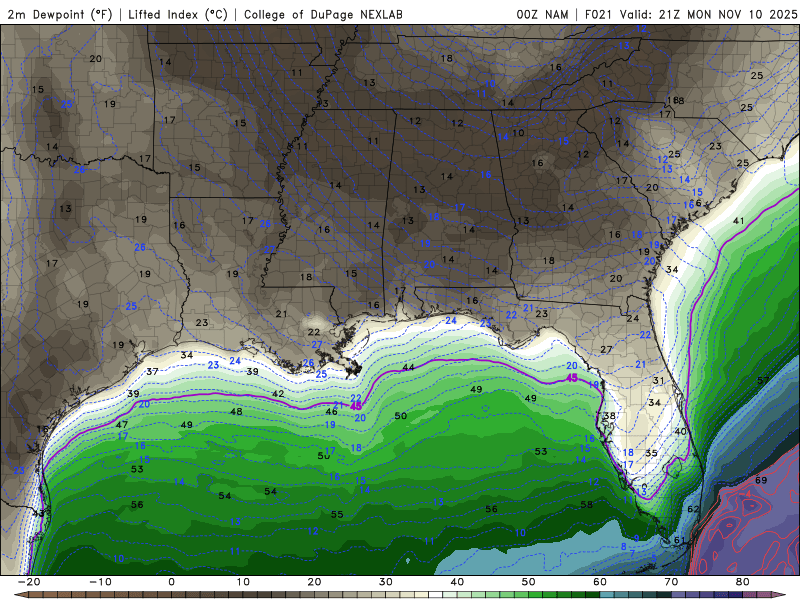Click the "55" dewpoint value in the Gulf

click(x=337, y=514)
